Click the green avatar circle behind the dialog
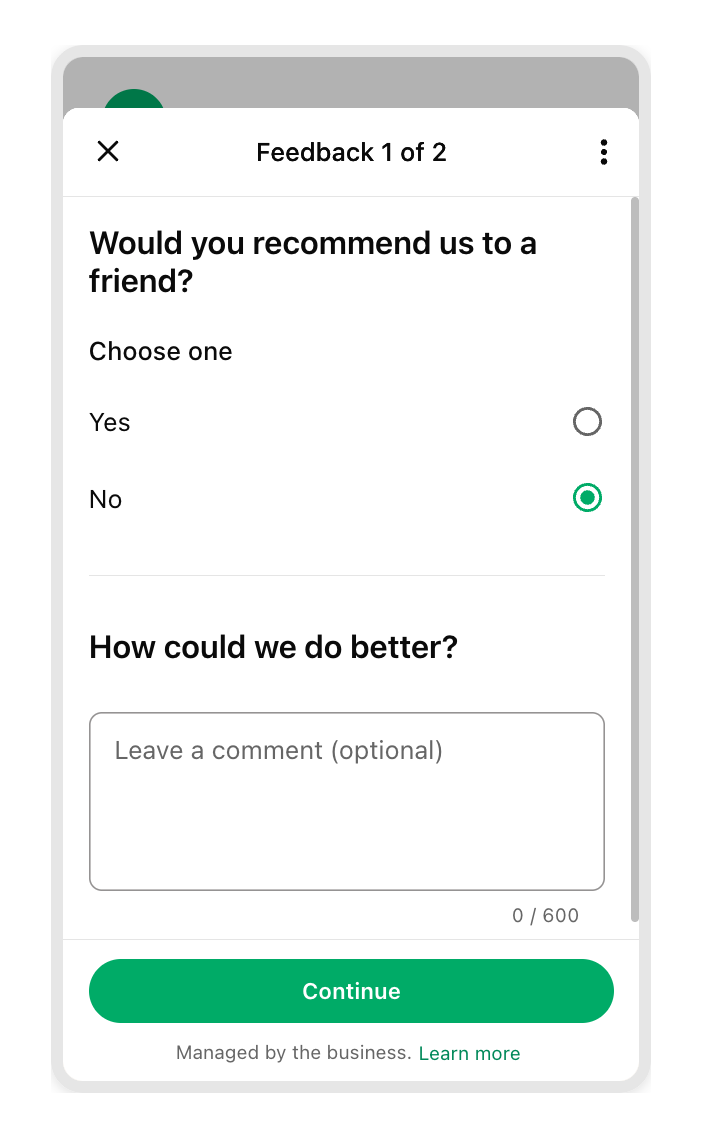The height and width of the screenshot is (1144, 702). [134, 99]
